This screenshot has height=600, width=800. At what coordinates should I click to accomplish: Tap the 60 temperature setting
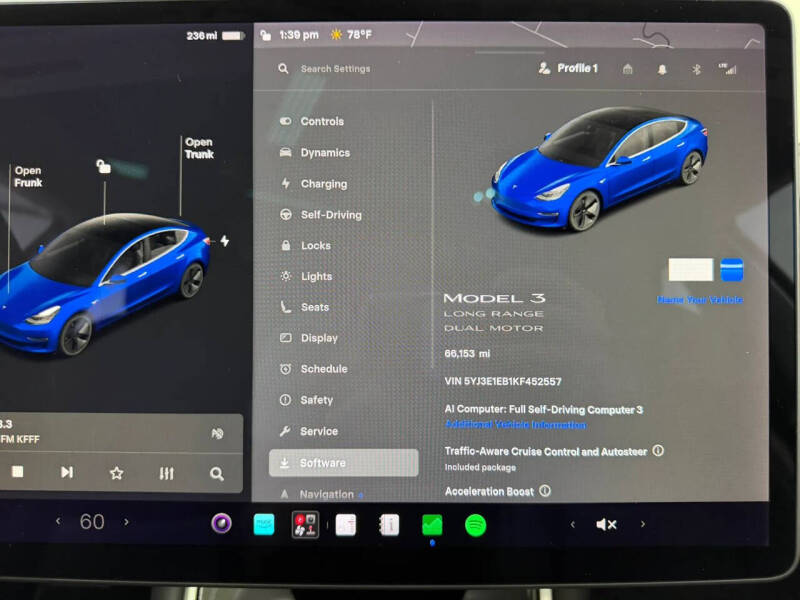click(x=92, y=521)
